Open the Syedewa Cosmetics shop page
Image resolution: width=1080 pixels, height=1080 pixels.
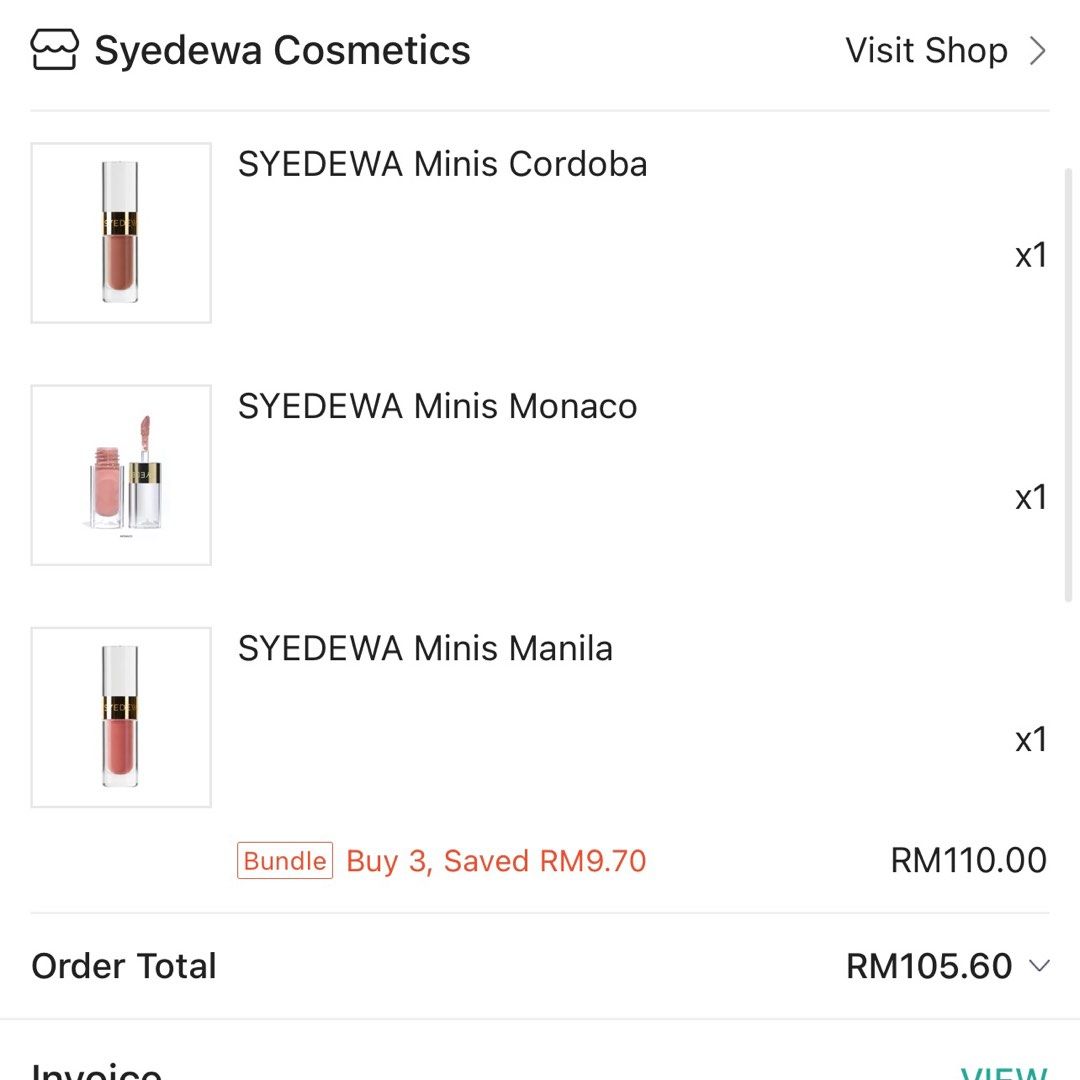tap(283, 50)
